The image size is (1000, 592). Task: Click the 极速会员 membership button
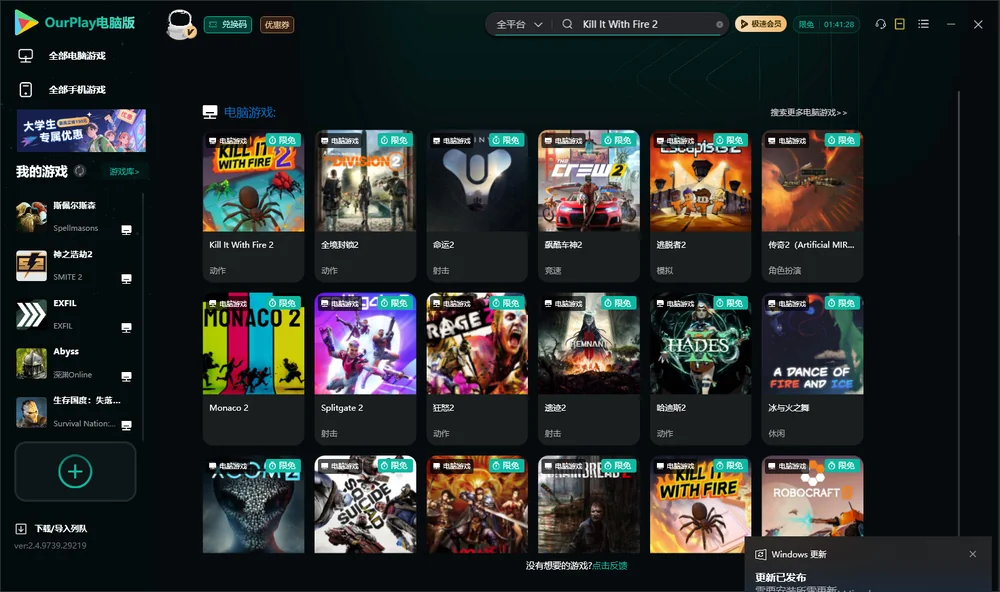coord(760,24)
